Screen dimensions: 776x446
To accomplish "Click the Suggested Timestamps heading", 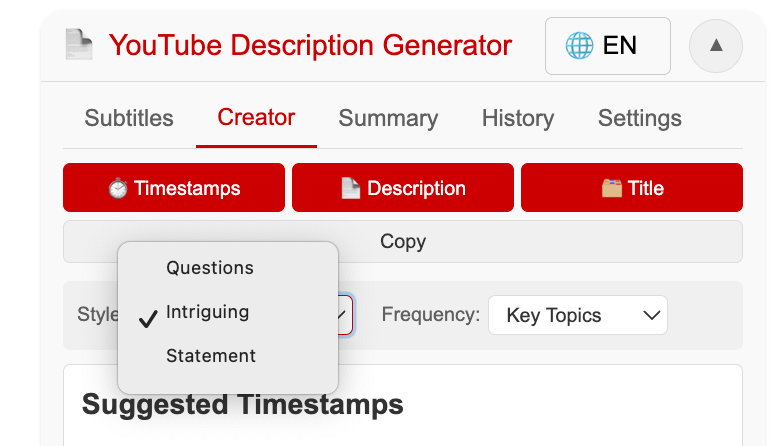I will click(243, 404).
